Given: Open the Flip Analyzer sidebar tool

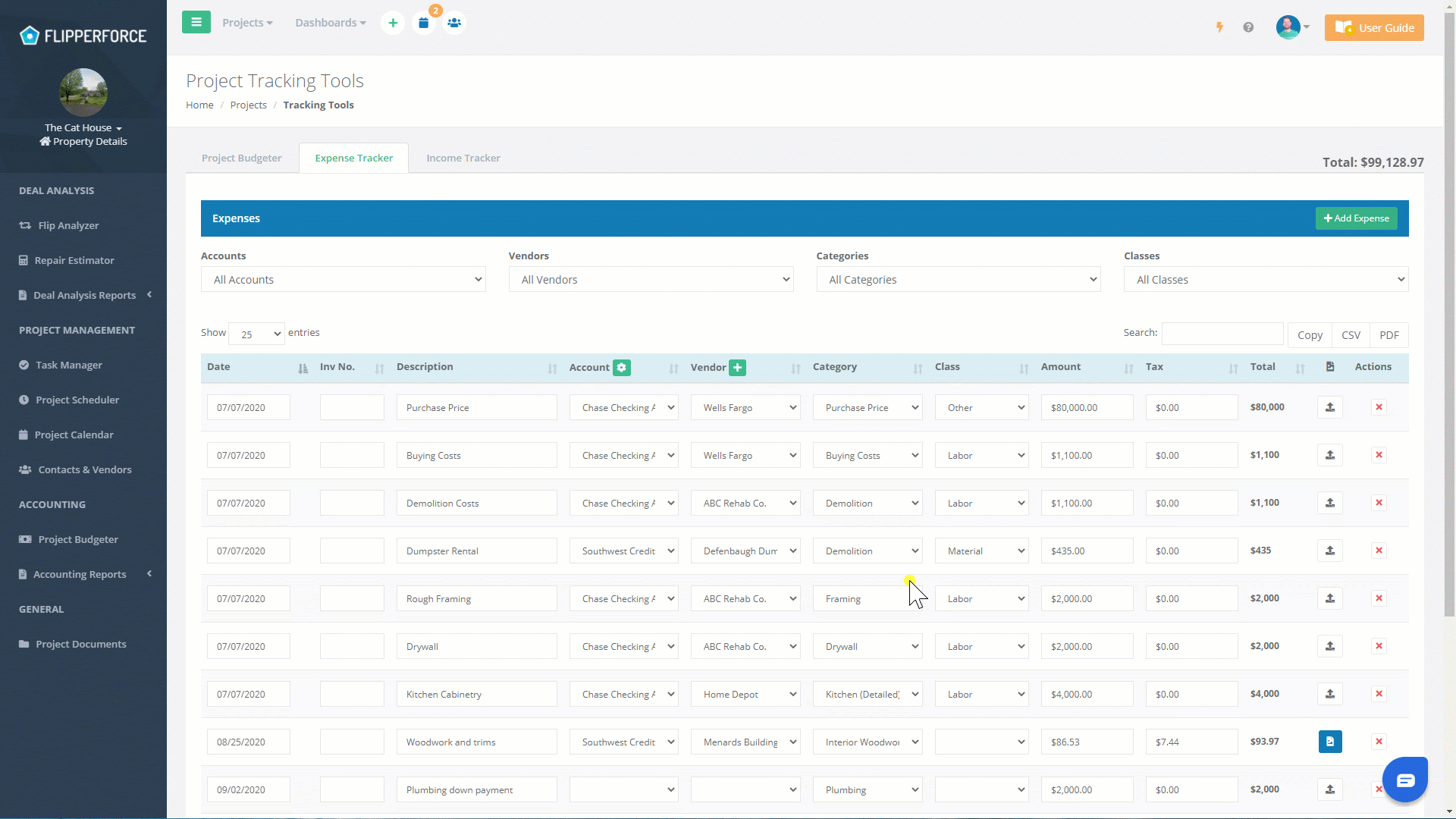Looking at the screenshot, I should [68, 225].
